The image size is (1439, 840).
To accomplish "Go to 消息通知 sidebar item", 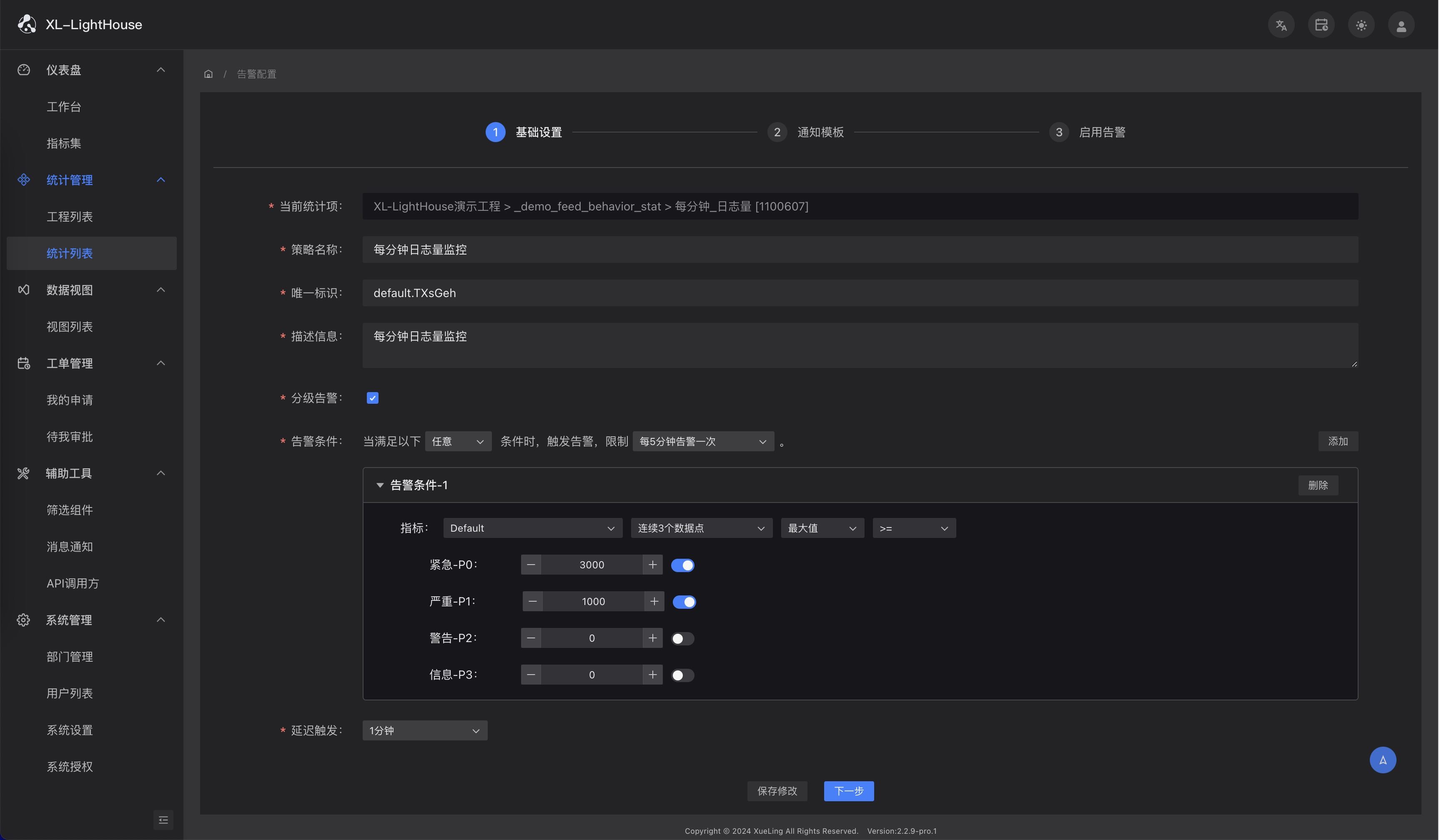I will (x=70, y=547).
